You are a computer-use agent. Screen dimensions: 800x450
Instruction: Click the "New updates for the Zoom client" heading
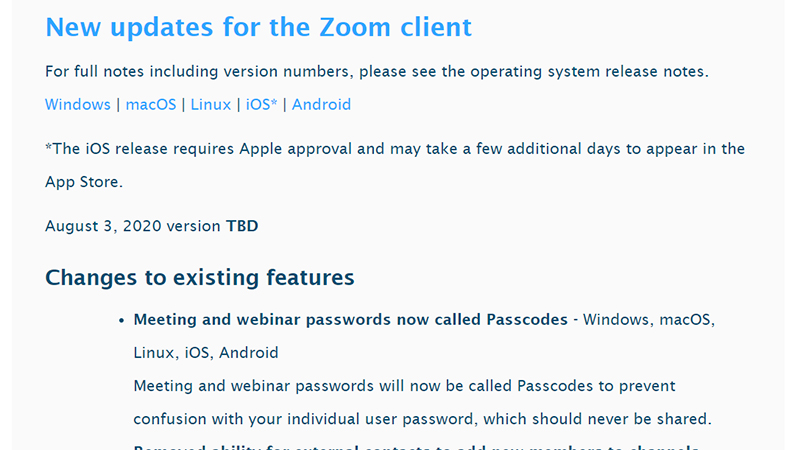pyautogui.click(x=258, y=27)
